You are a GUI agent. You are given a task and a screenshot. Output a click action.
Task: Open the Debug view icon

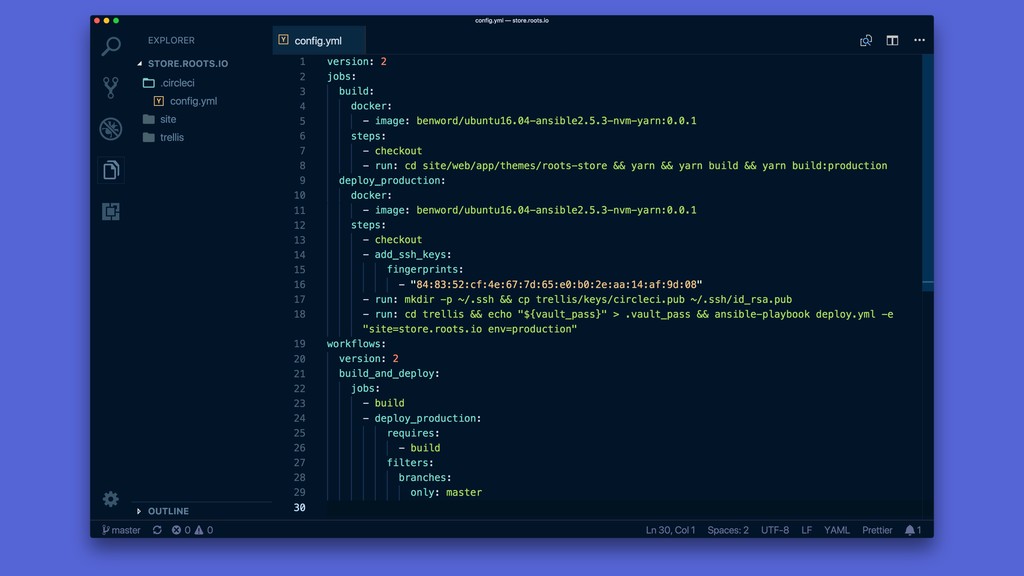(111, 129)
